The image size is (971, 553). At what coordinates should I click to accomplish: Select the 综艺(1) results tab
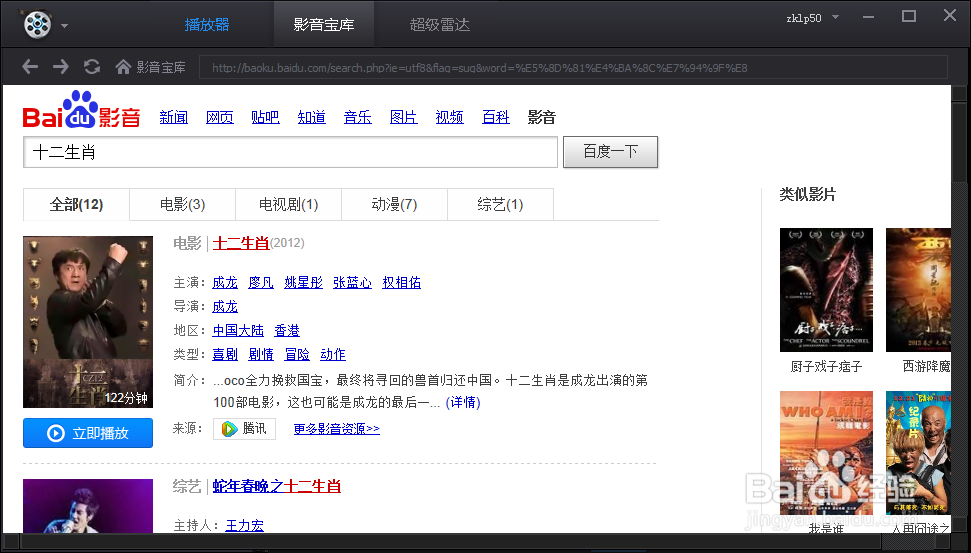point(500,204)
